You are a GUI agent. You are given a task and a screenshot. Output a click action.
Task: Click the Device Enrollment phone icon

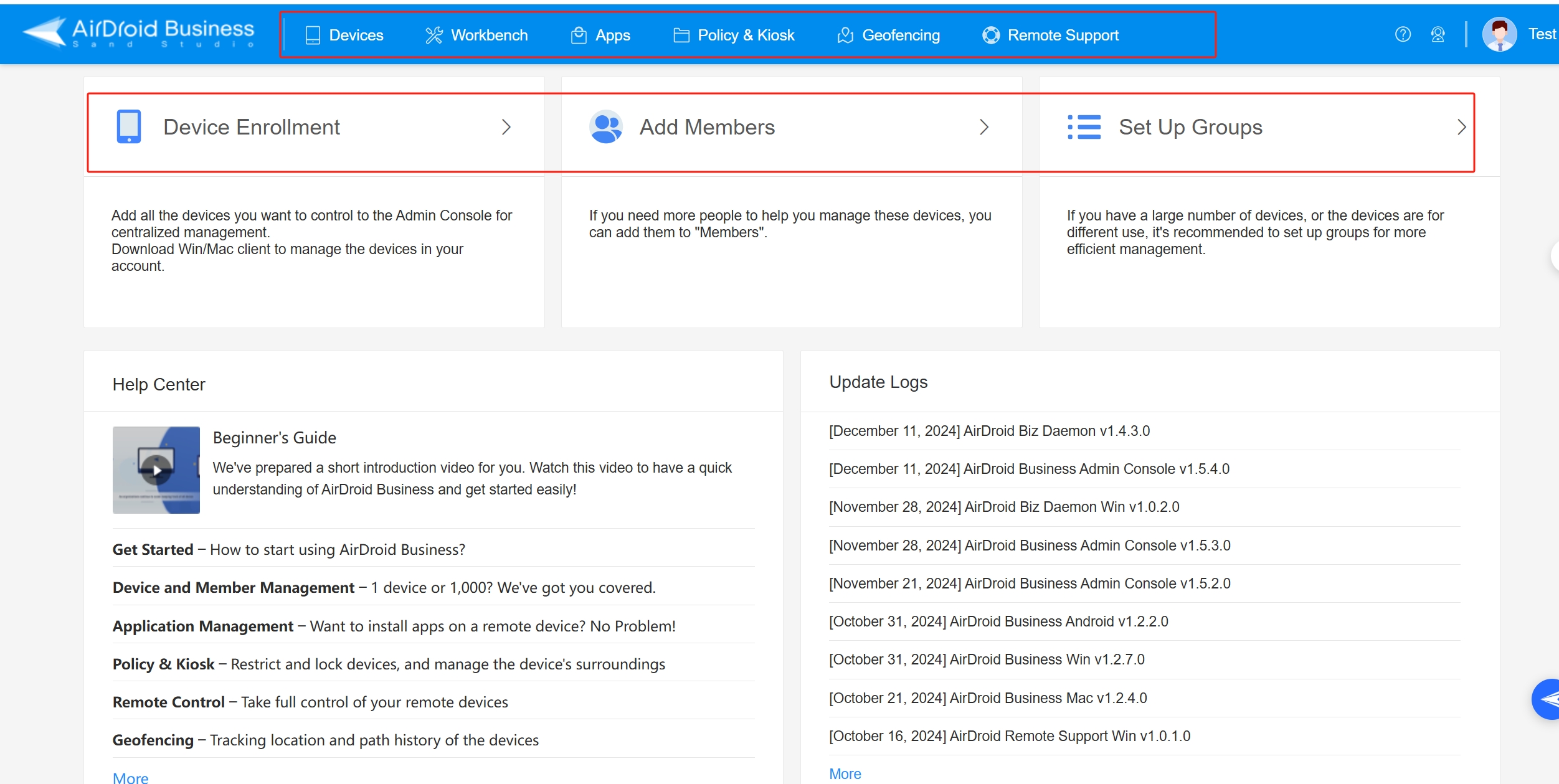[128, 126]
